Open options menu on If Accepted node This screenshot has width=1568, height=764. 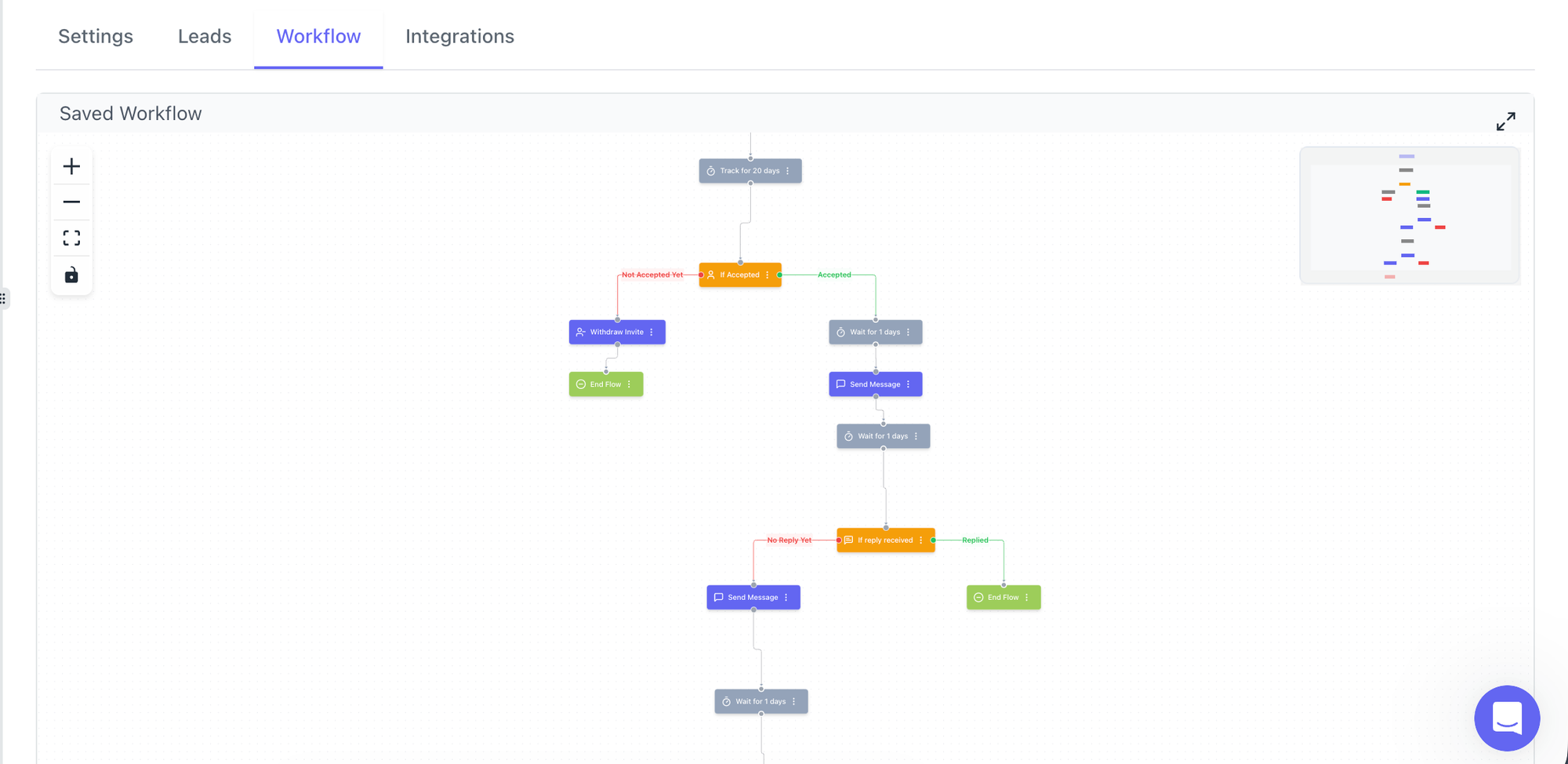pyautogui.click(x=768, y=275)
